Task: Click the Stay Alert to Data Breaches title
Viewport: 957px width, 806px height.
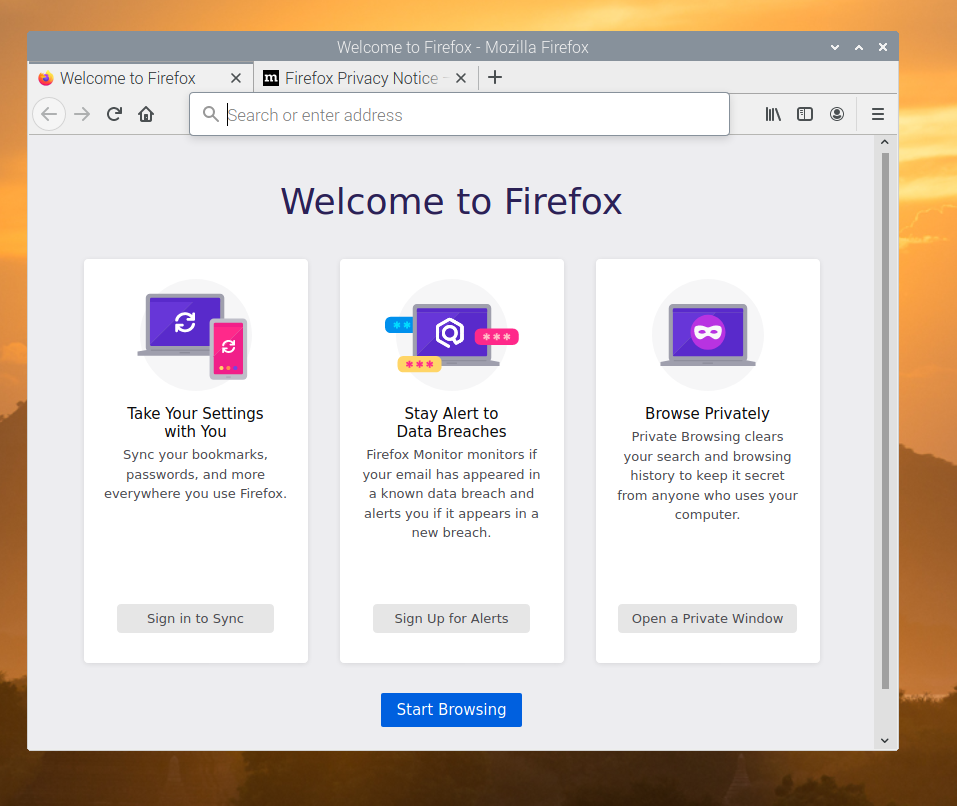Action: 452,422
